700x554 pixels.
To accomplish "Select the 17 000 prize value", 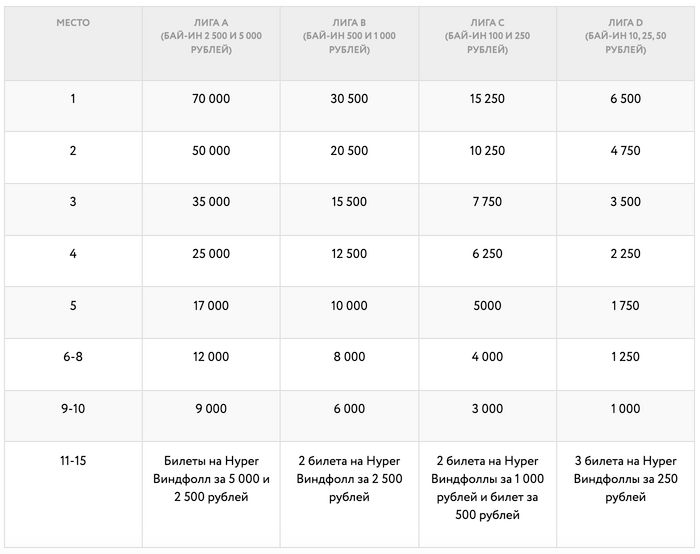I will pyautogui.click(x=210, y=305).
